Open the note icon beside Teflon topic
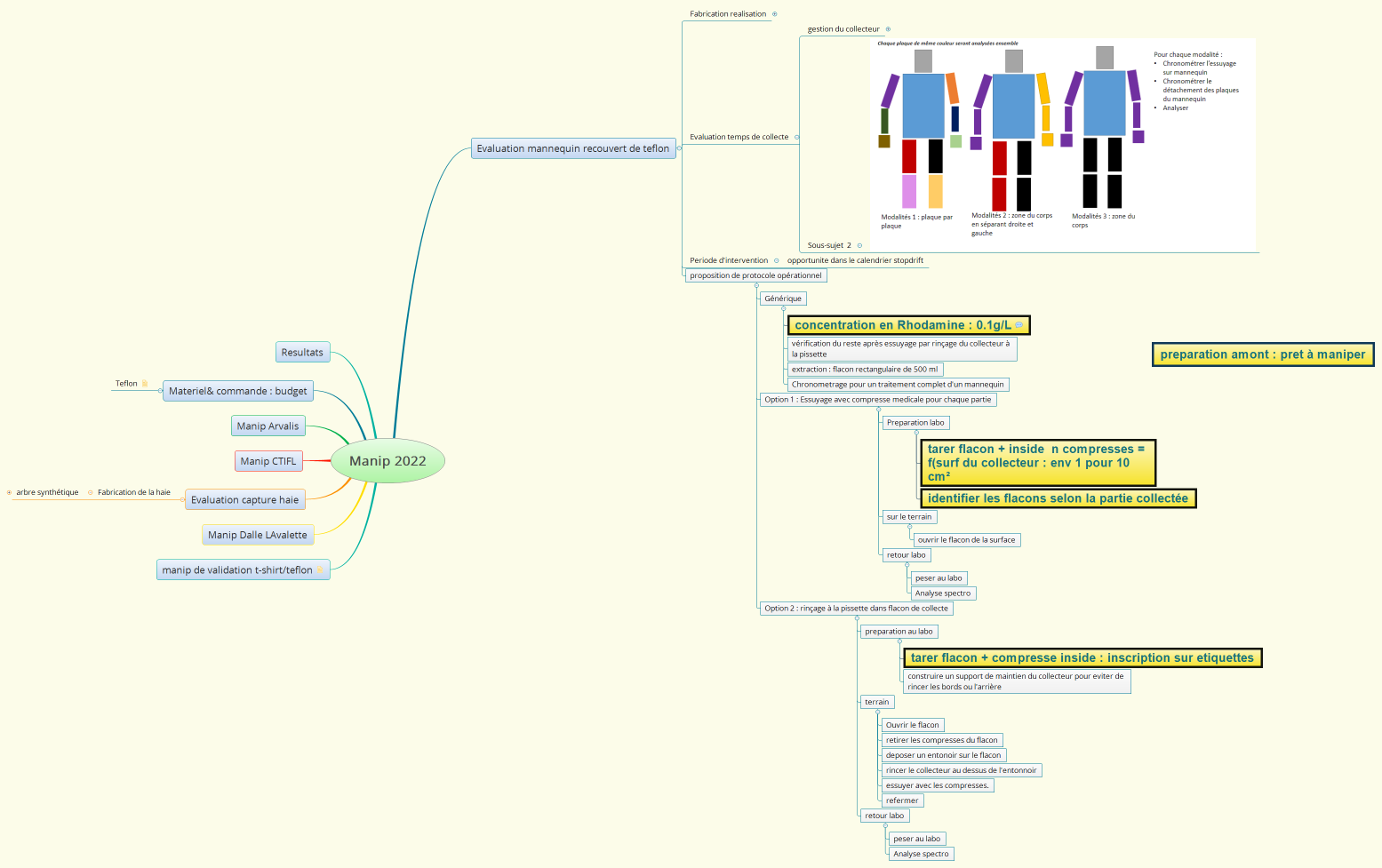The height and width of the screenshot is (868, 1382). point(145,384)
